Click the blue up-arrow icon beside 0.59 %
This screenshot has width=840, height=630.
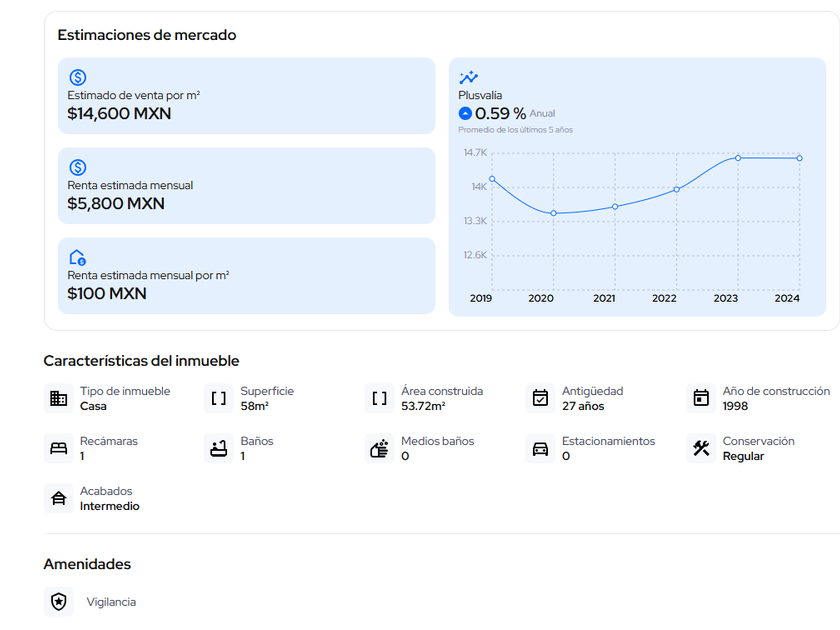[x=465, y=113]
